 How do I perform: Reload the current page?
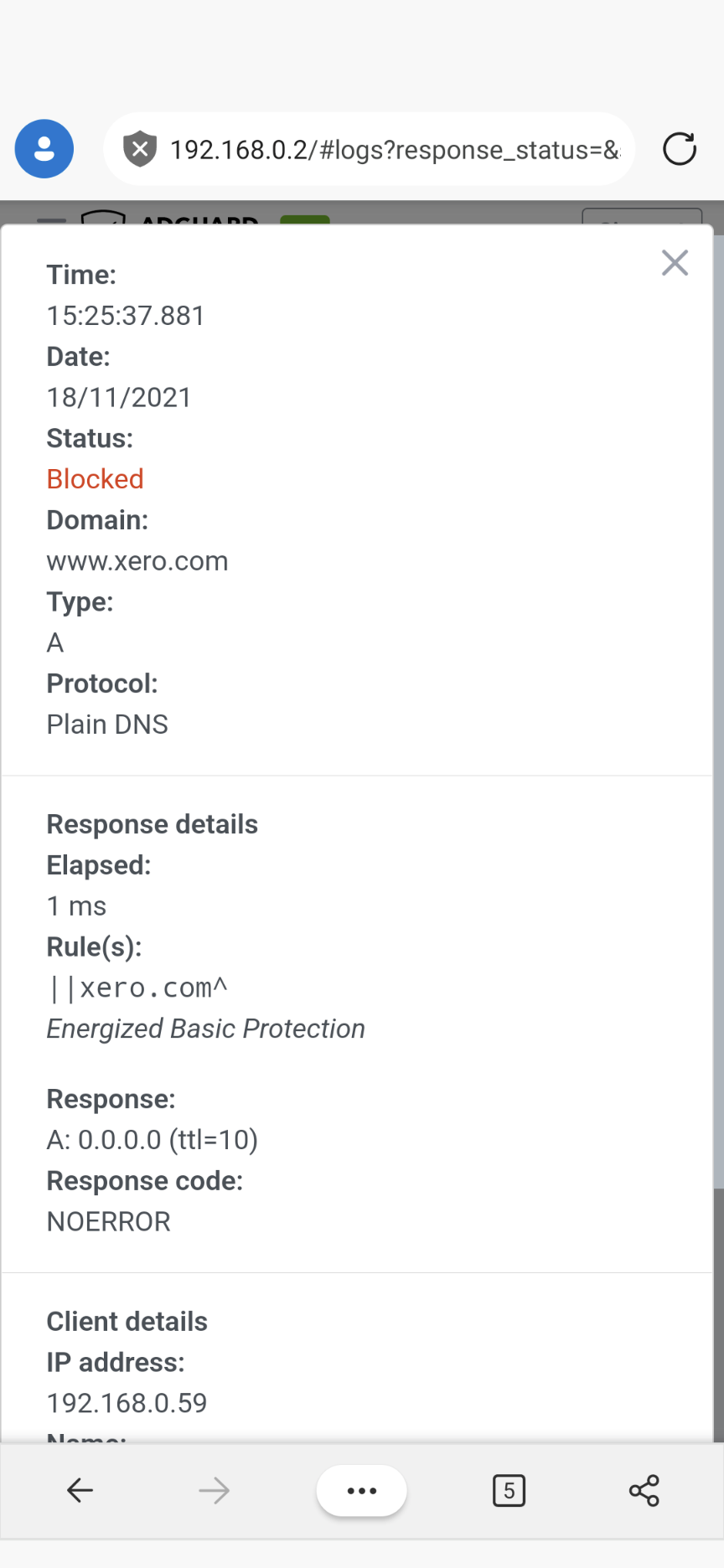[680, 148]
